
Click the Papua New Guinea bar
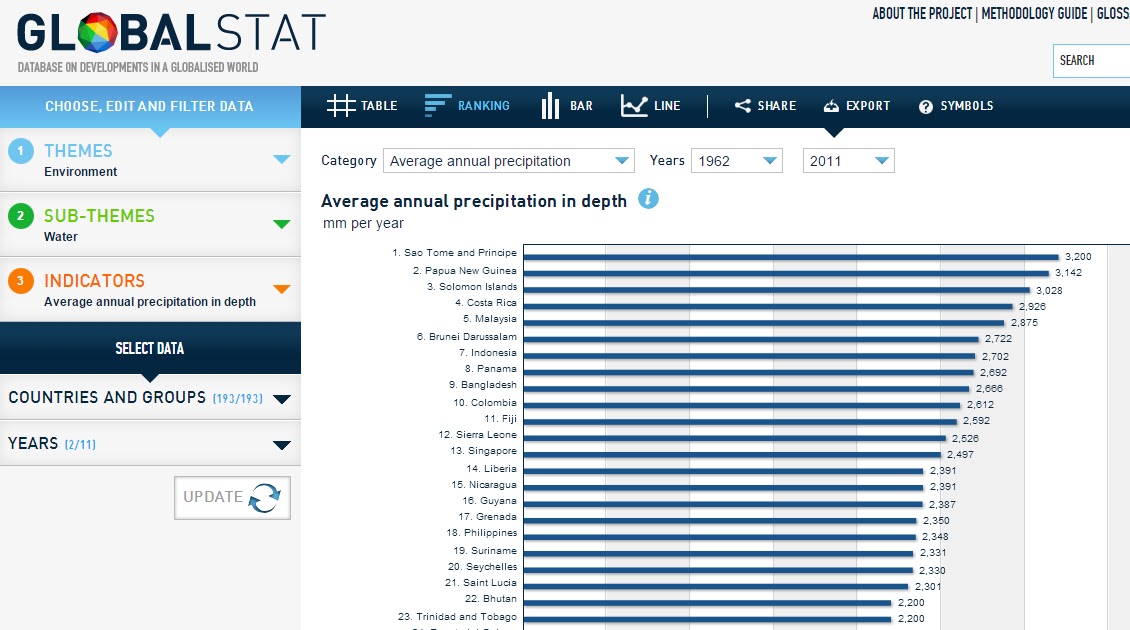tap(786, 273)
